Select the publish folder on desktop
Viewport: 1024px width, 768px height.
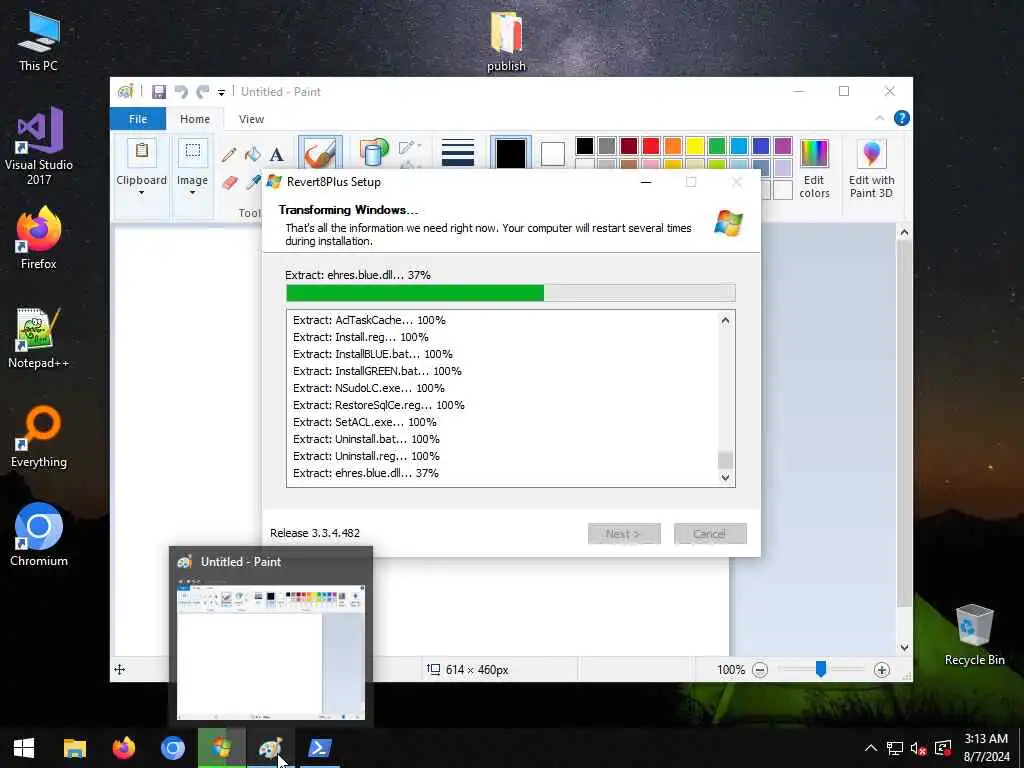click(x=506, y=40)
